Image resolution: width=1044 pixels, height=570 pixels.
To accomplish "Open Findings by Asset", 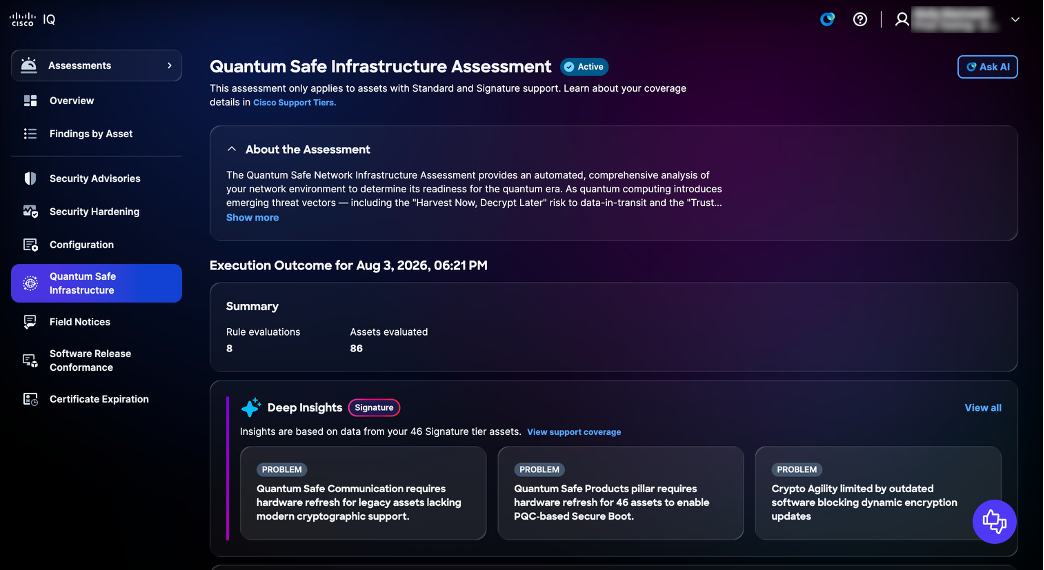I will coord(97,134).
